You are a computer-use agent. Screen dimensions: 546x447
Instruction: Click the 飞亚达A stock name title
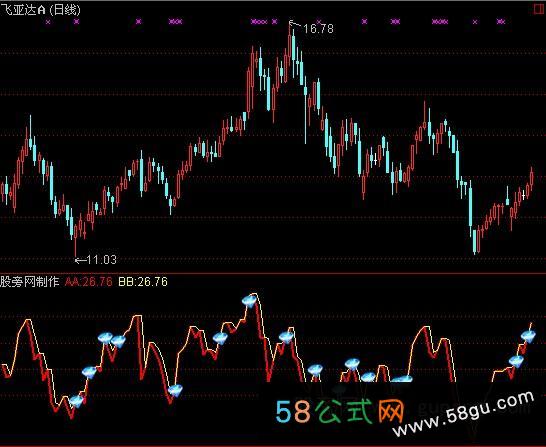(x=23, y=10)
